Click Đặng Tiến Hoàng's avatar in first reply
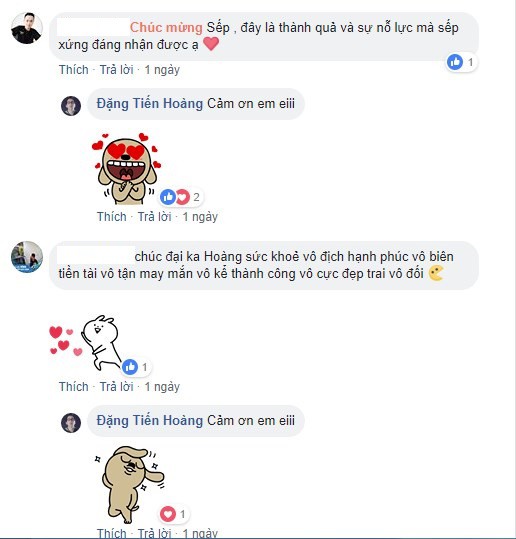 click(x=71, y=106)
